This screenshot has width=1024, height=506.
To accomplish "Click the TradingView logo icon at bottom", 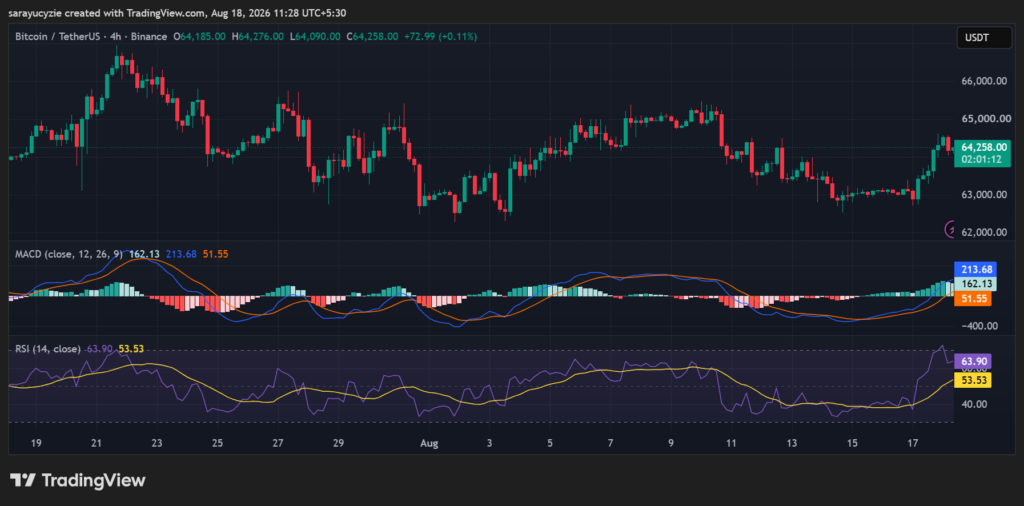I will pyautogui.click(x=22, y=481).
